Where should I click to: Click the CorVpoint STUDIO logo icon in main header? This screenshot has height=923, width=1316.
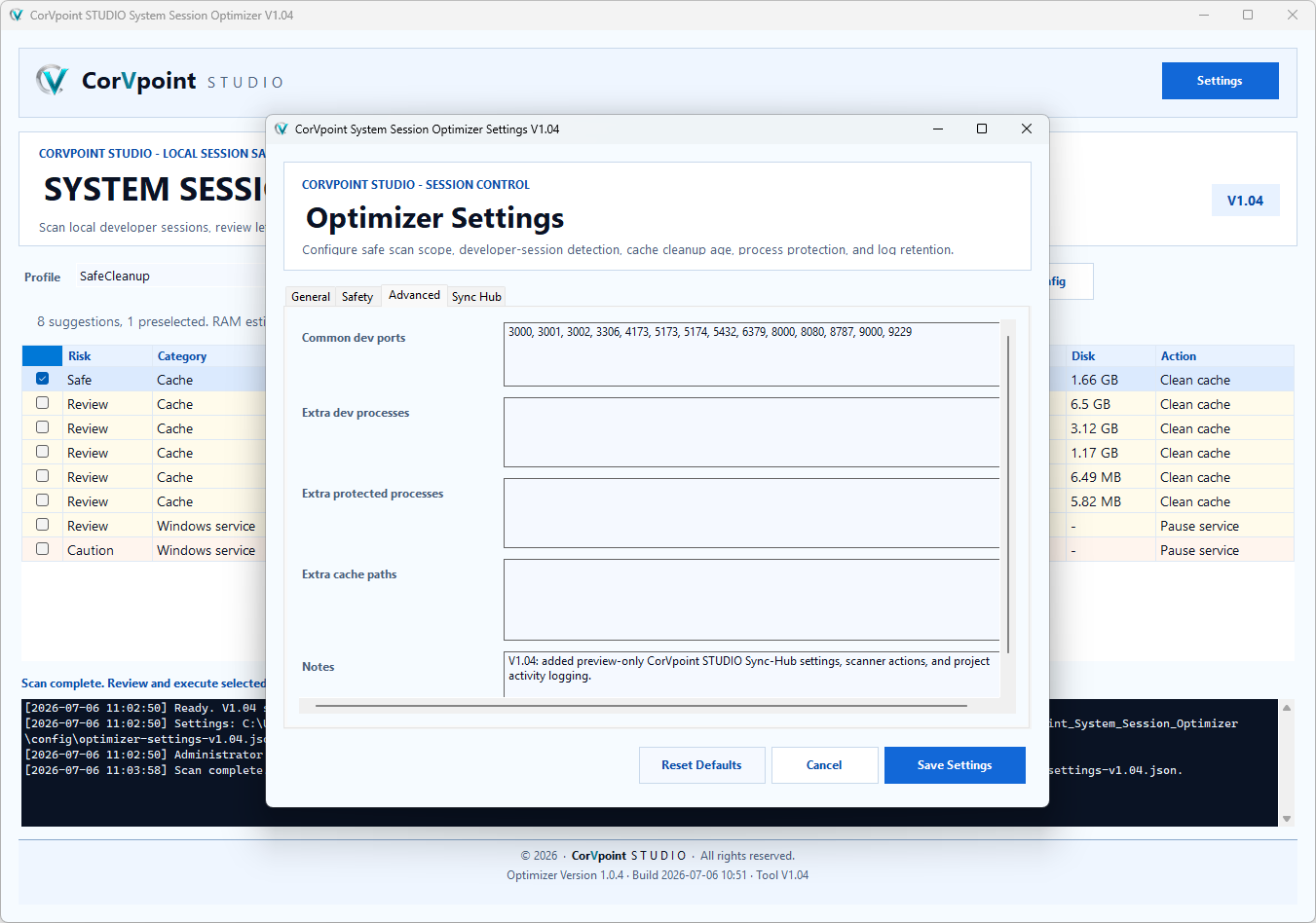click(52, 80)
